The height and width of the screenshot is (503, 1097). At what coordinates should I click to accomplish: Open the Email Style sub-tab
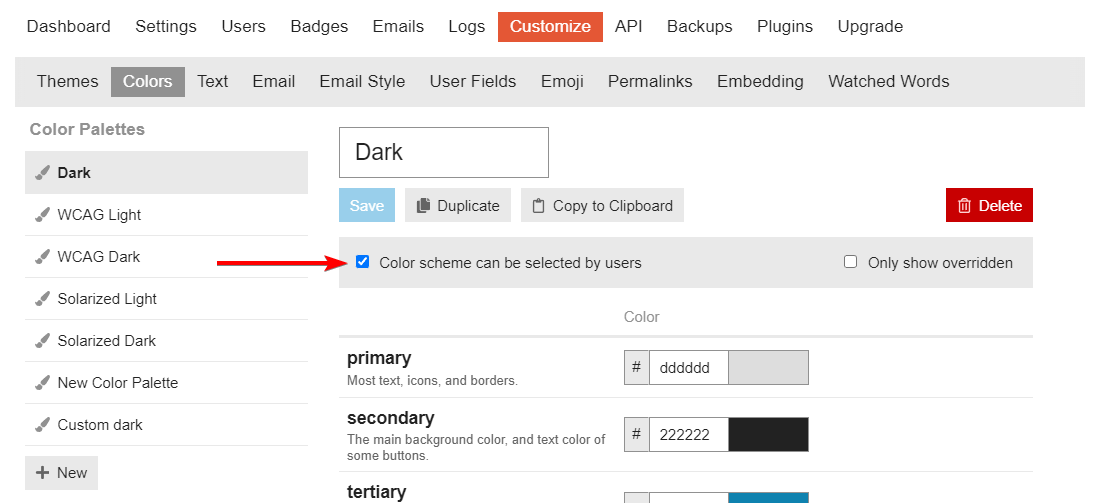click(362, 82)
